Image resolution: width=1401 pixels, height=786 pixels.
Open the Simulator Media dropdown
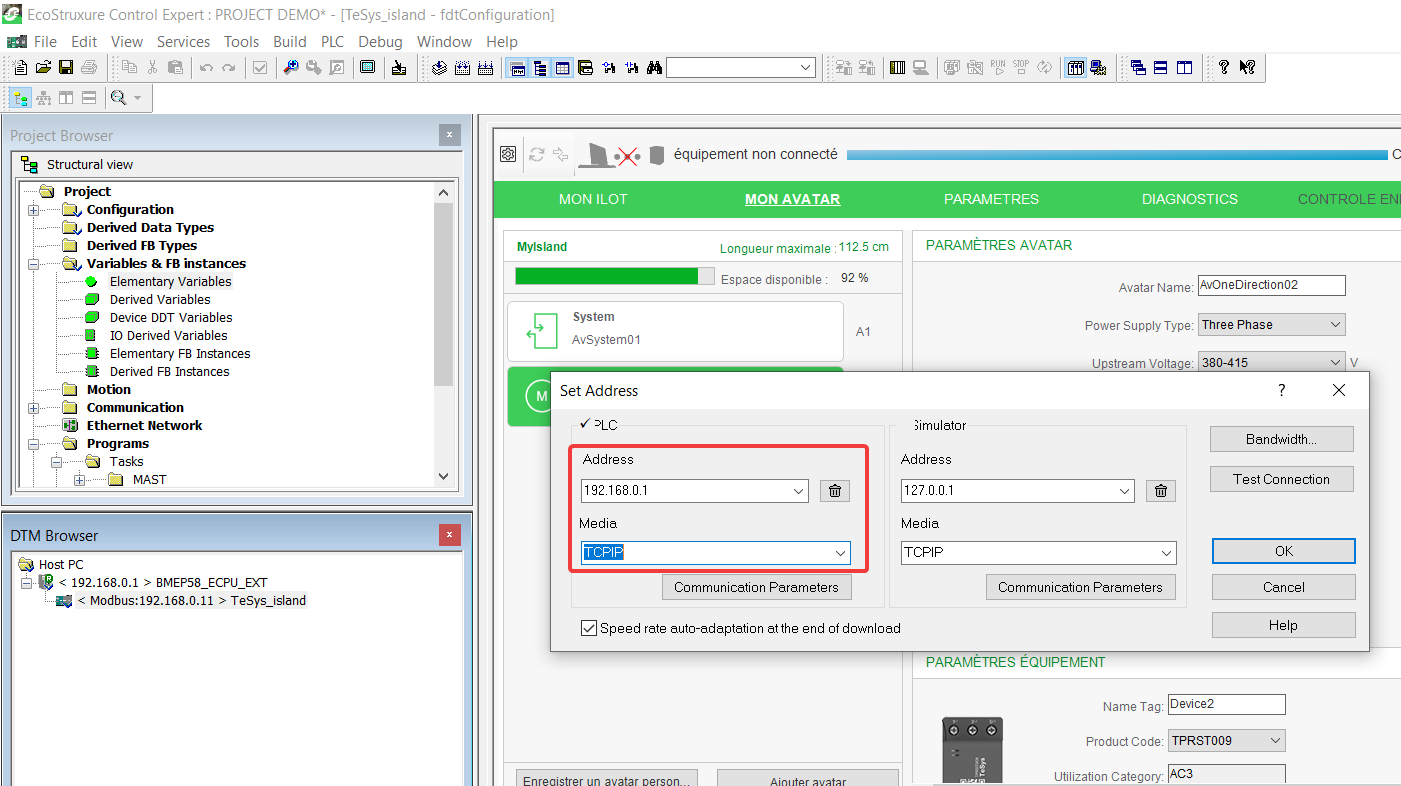(1166, 552)
